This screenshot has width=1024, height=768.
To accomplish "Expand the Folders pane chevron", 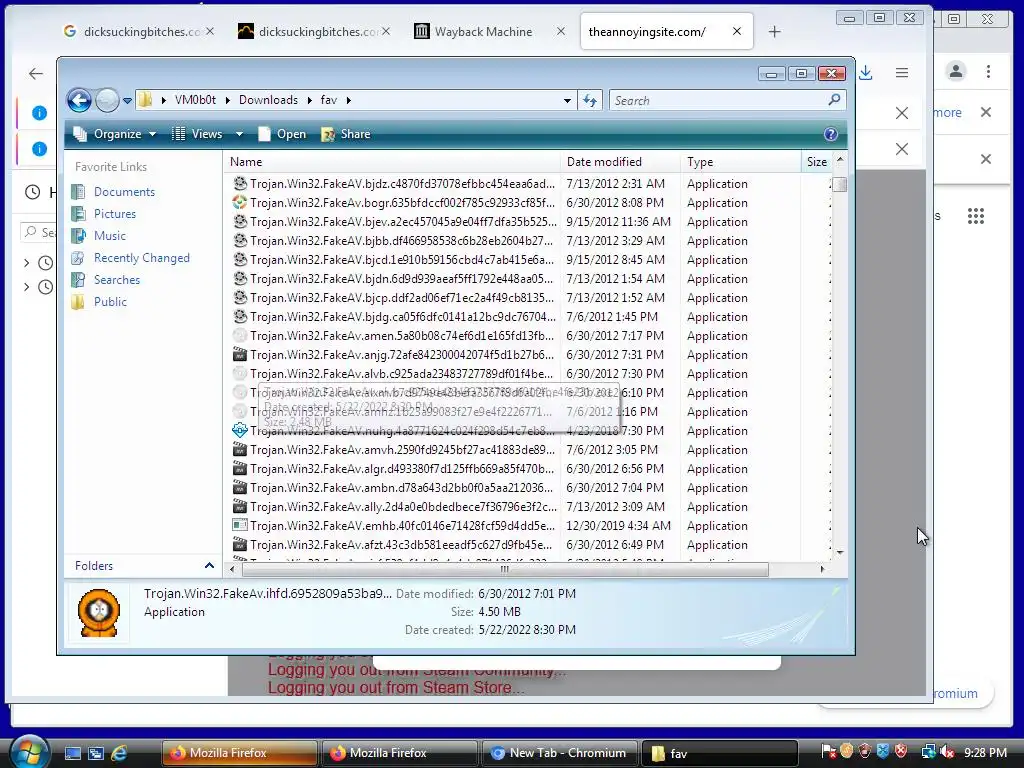I will pos(209,566).
